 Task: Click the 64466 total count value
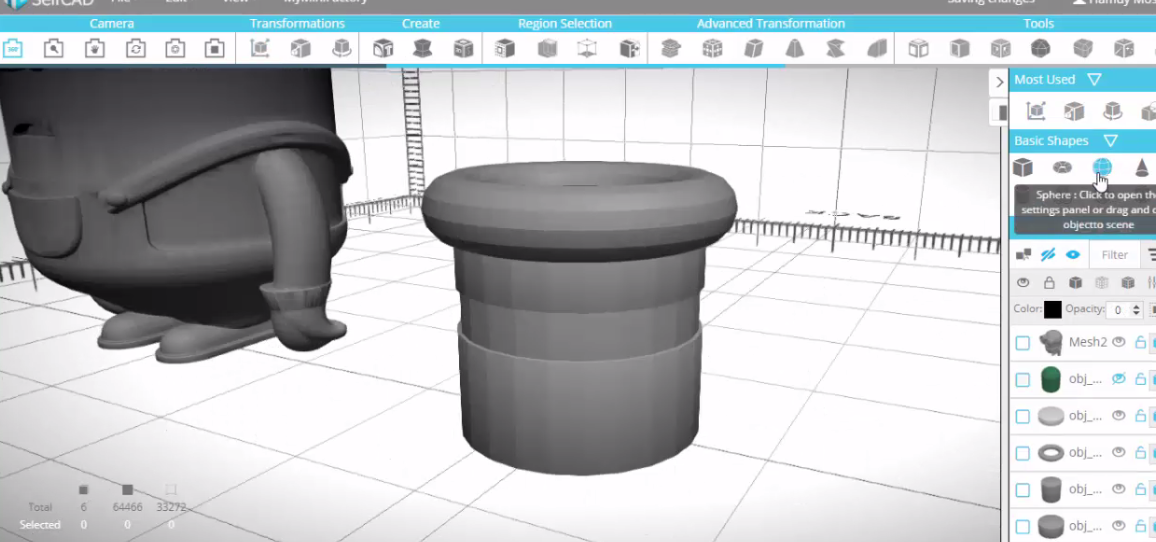127,507
